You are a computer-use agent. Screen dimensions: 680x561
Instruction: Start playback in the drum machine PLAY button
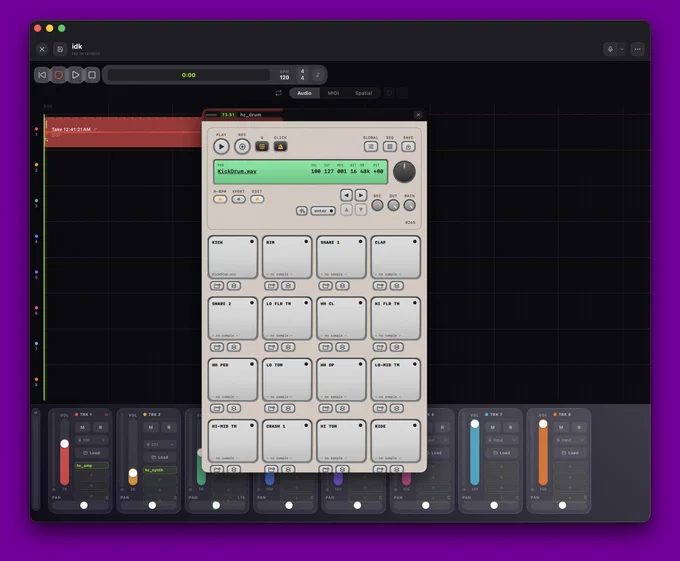tap(221, 147)
